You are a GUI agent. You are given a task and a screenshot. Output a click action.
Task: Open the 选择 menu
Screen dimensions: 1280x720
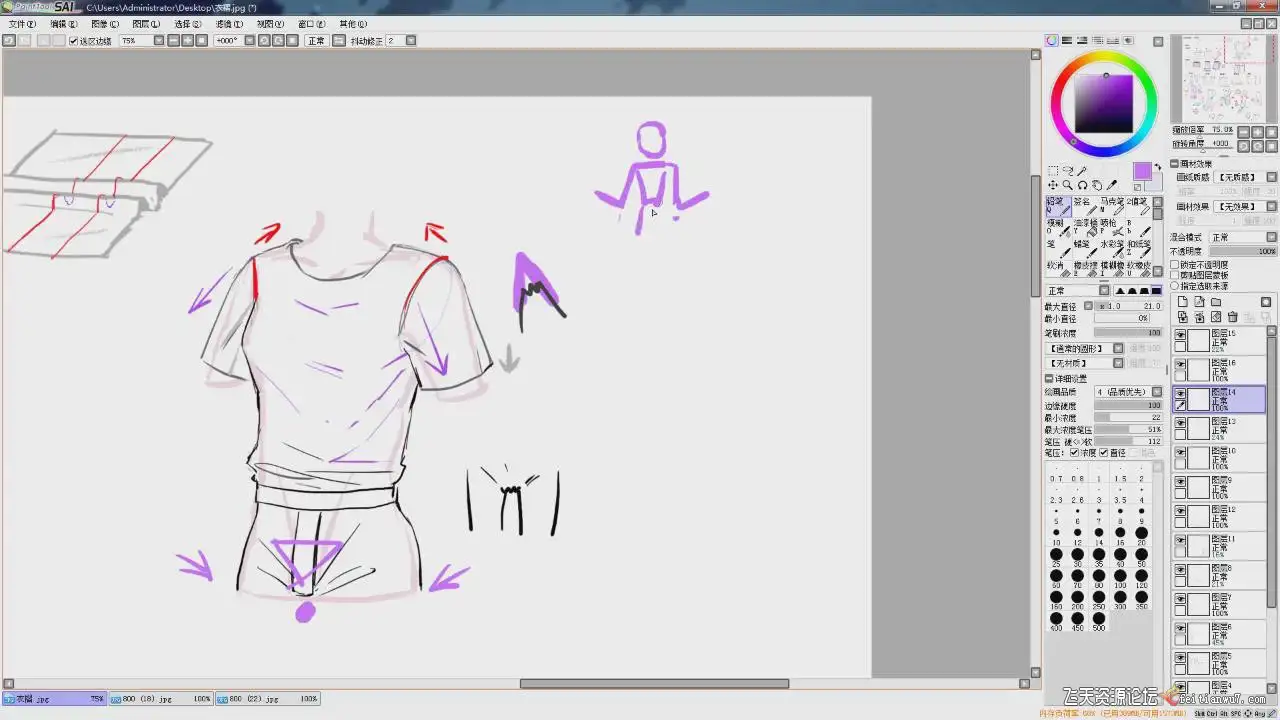188,24
